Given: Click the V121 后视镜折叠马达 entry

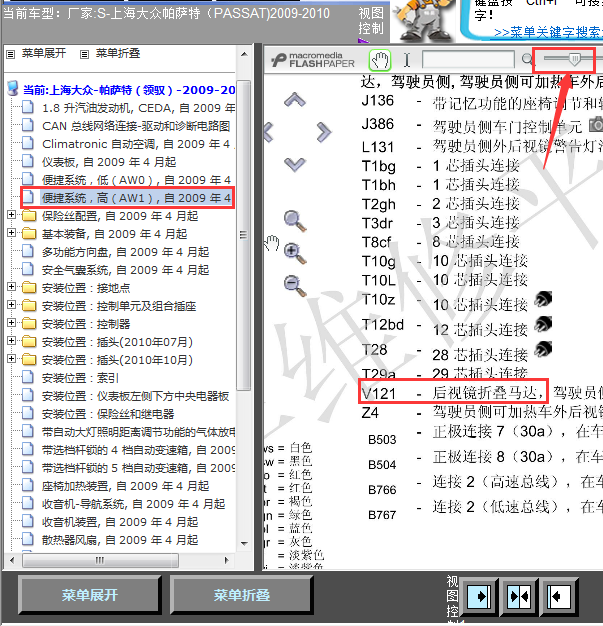Looking at the screenshot, I should tap(453, 393).
